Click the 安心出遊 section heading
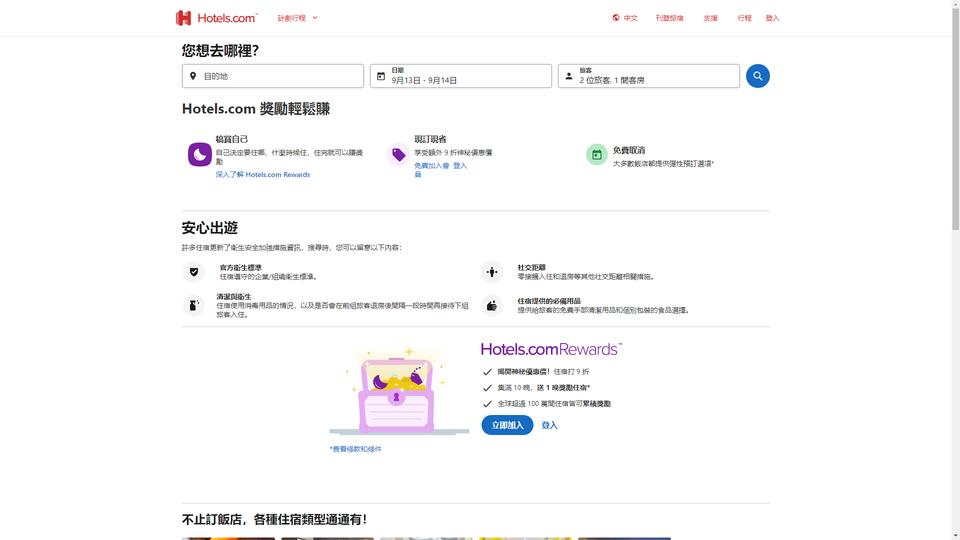The image size is (960, 540). (209, 228)
